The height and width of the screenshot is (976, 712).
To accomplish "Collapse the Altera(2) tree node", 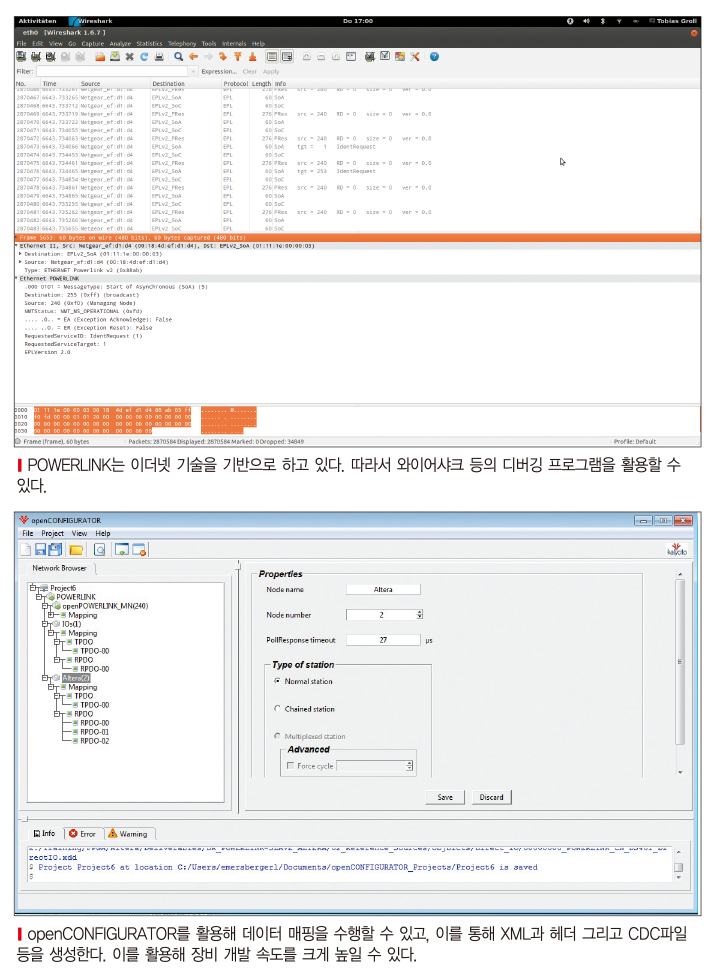I will pos(45,678).
